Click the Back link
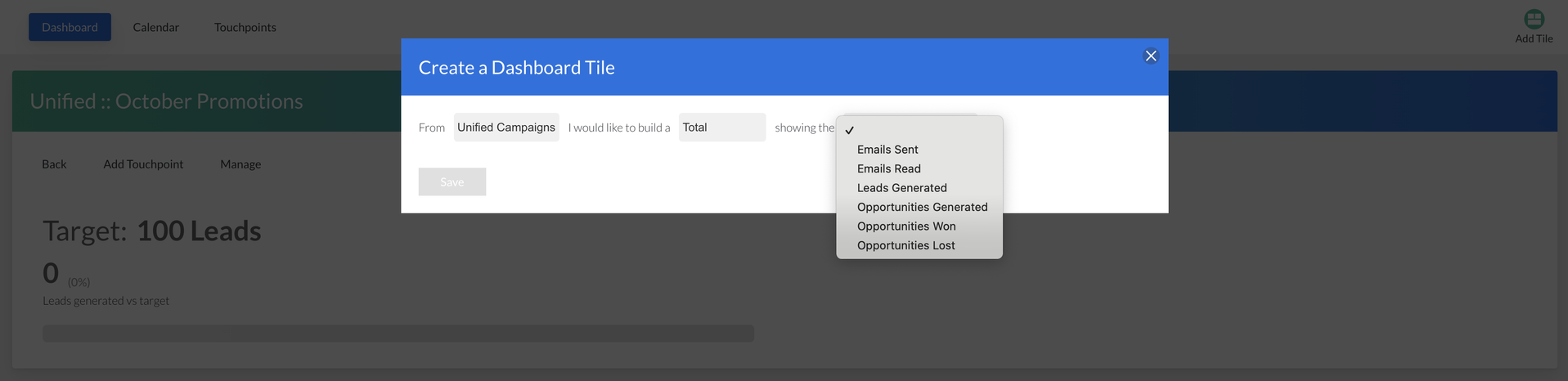 coord(54,164)
